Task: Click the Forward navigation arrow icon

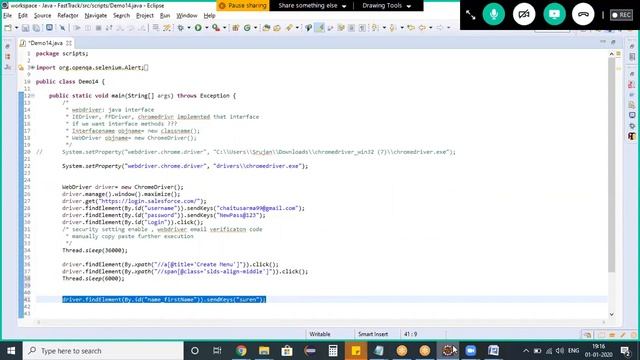Action: pos(440,28)
